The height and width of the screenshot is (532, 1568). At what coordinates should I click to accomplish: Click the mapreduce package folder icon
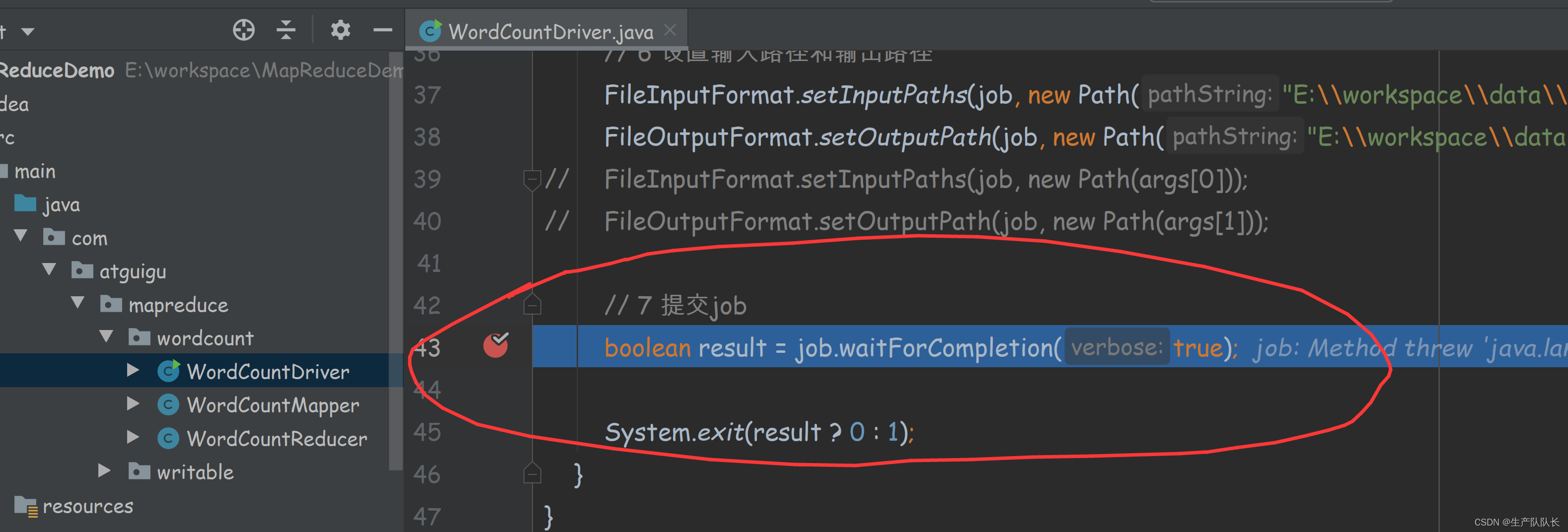[111, 303]
